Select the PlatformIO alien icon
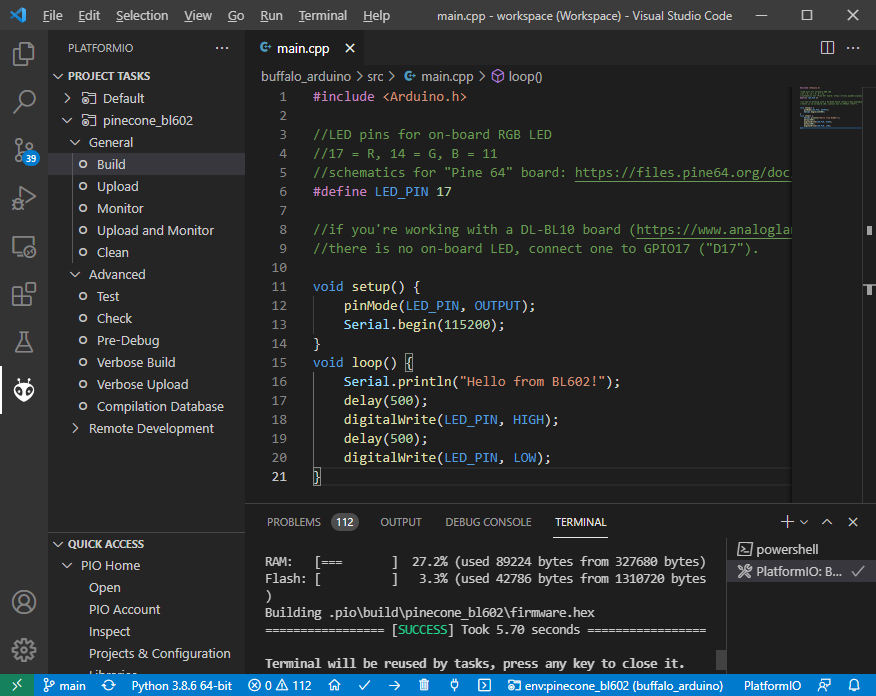876x696 pixels. click(23, 390)
